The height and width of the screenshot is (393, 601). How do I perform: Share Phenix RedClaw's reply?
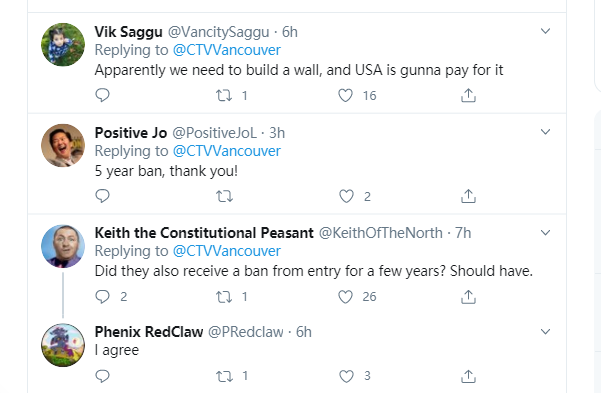point(468,376)
